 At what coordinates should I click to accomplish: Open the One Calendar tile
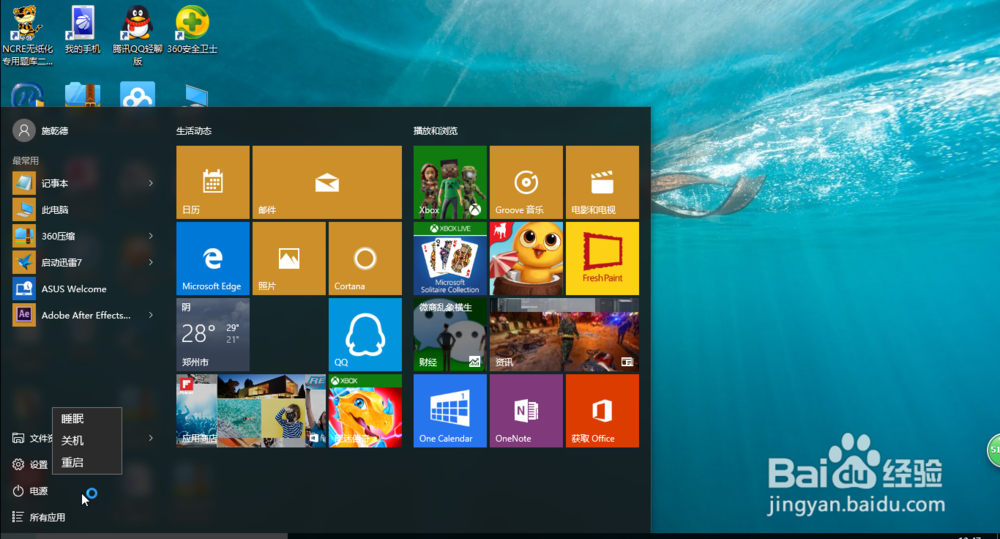click(450, 410)
